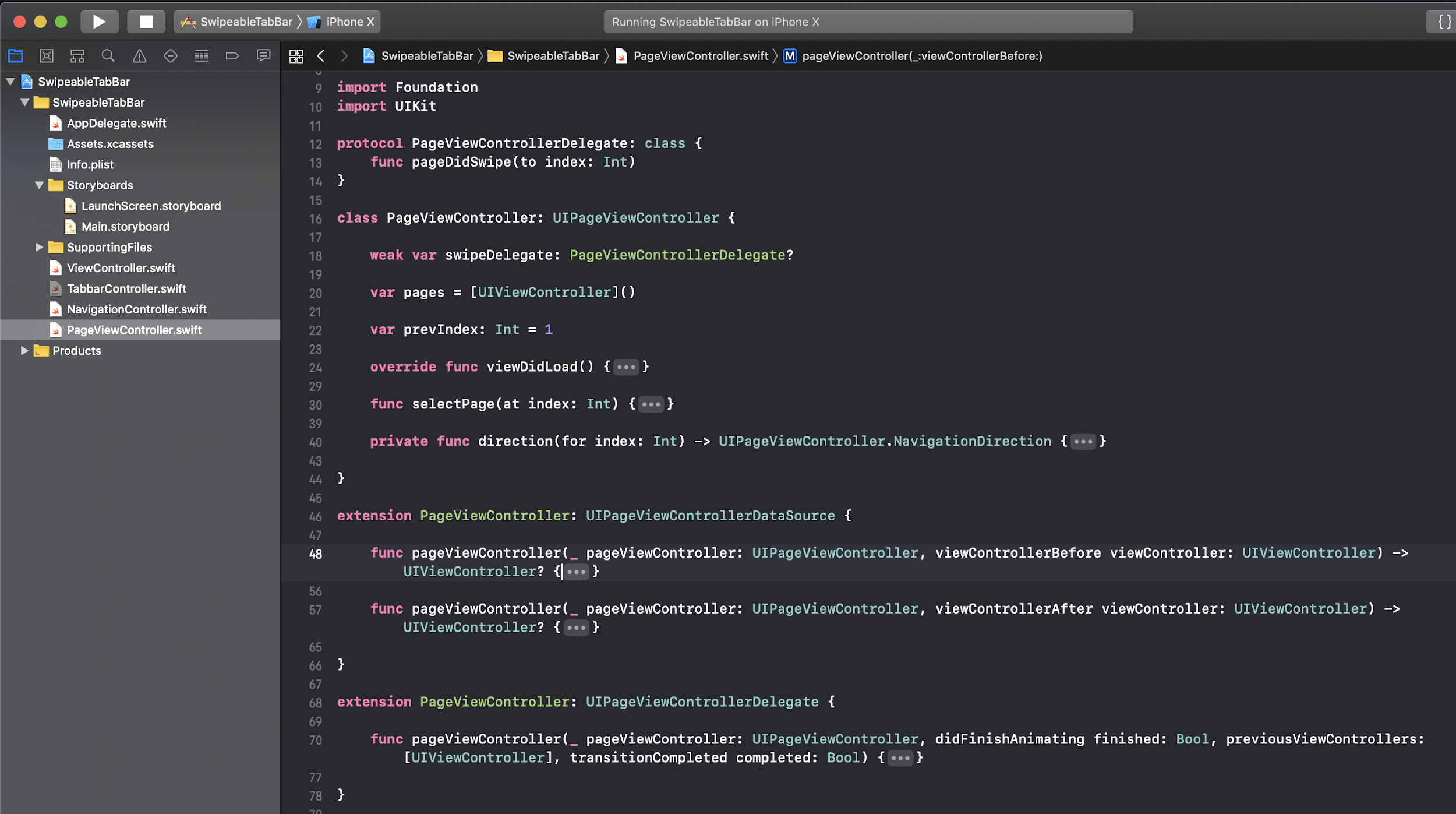Select AppDelegate.swift in the navigator
This screenshot has height=814, width=1456.
click(115, 123)
